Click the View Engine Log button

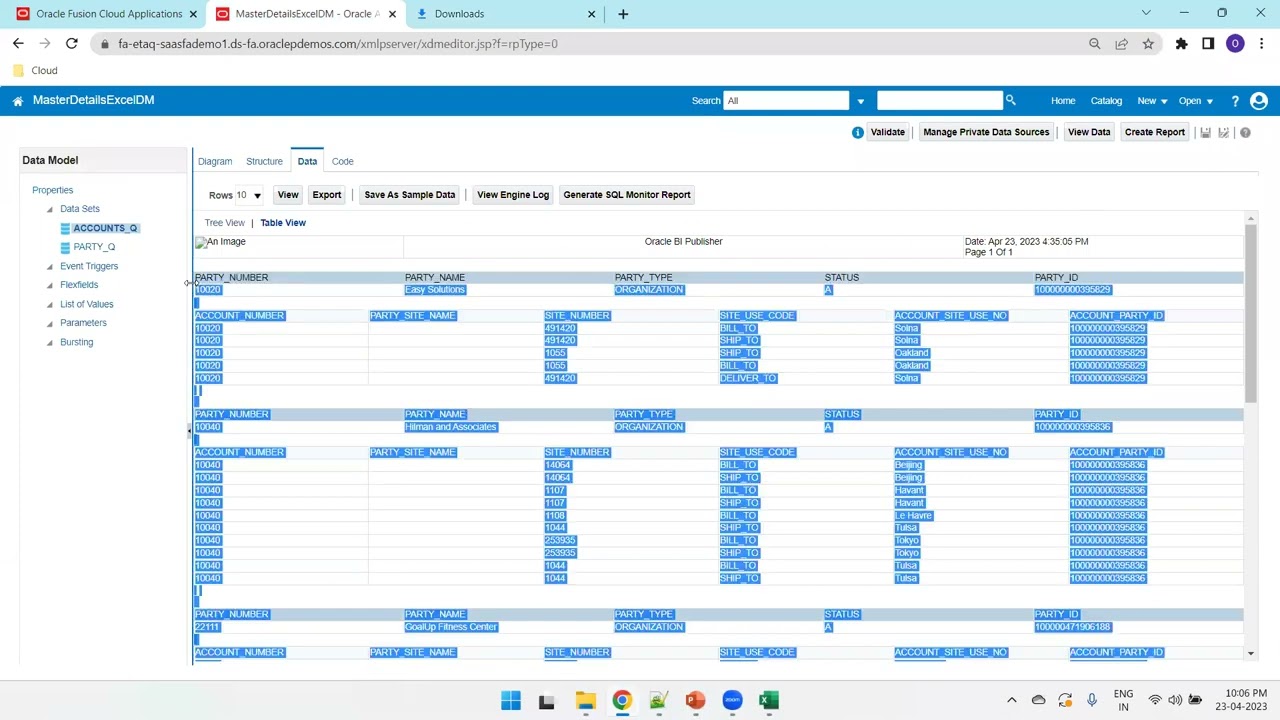(x=513, y=195)
